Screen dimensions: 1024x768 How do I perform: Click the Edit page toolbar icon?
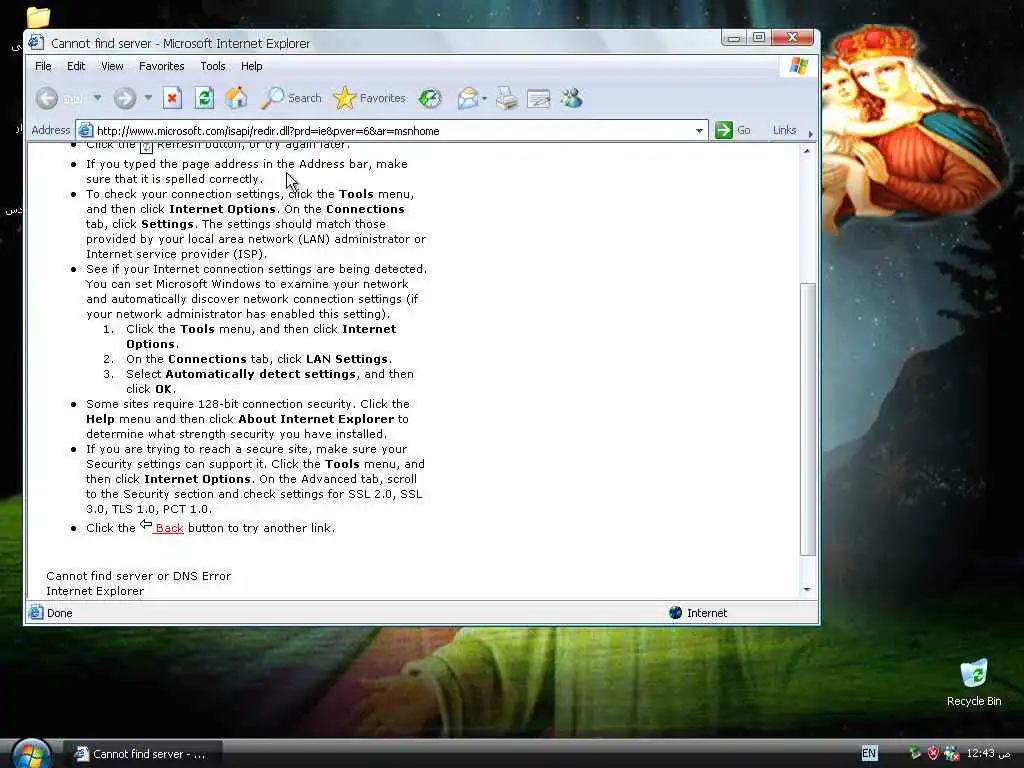click(x=539, y=99)
